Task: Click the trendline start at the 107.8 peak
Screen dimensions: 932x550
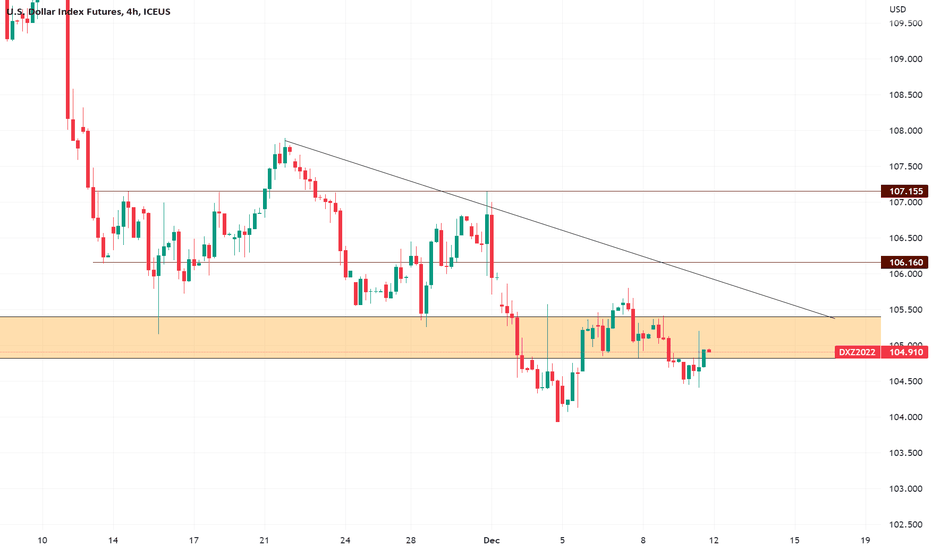Action: (x=285, y=141)
